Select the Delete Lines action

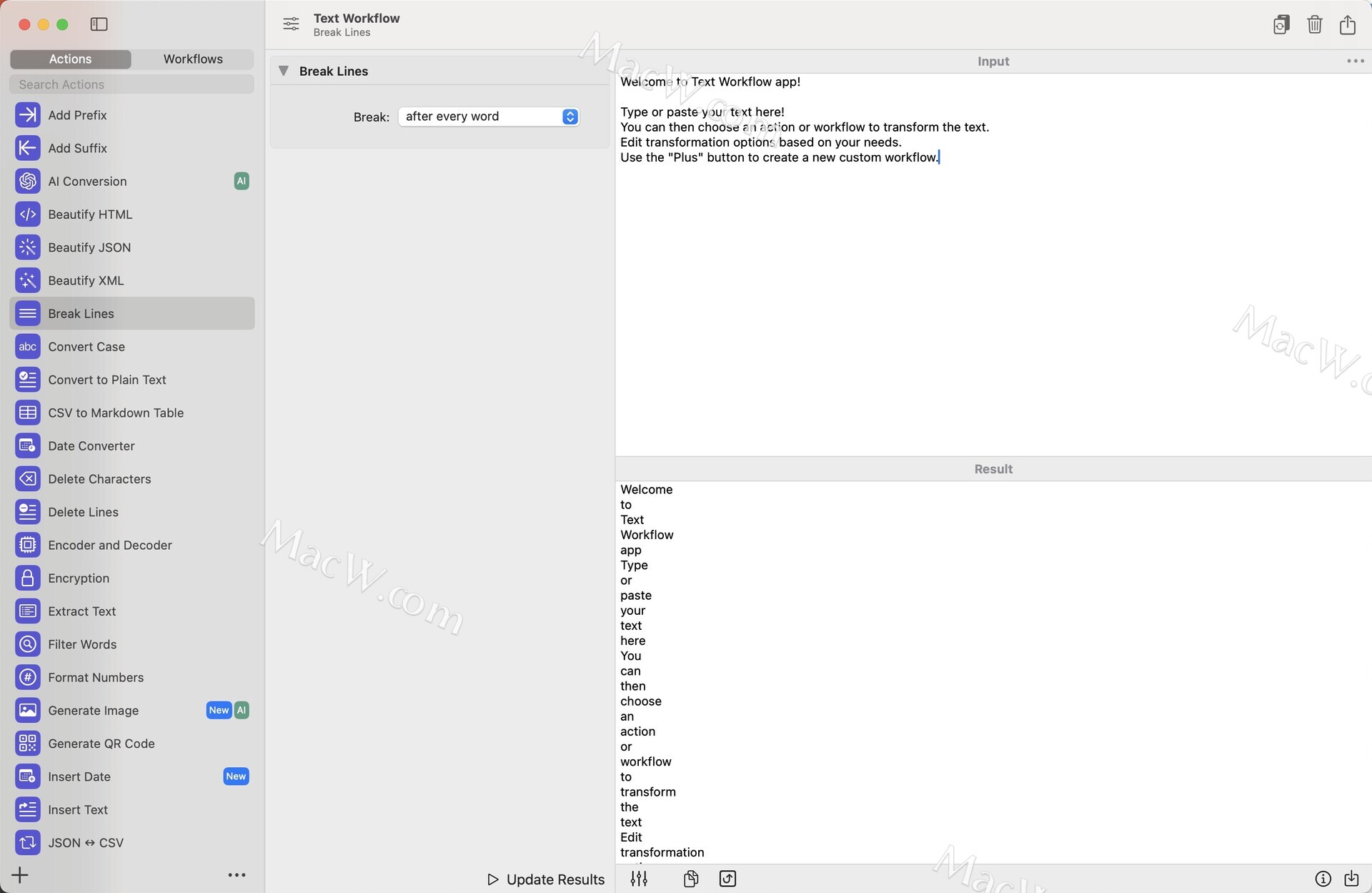[x=132, y=512]
